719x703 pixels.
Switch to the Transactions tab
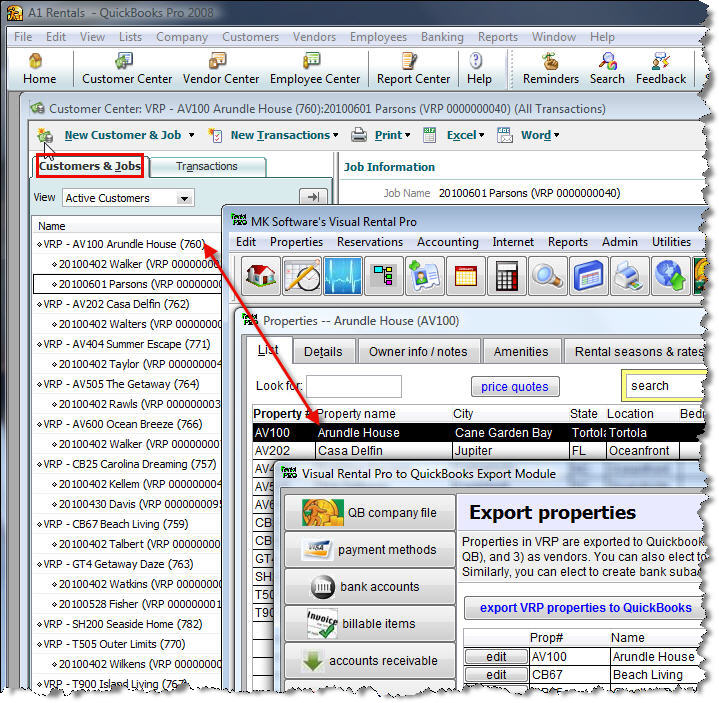tap(207, 166)
